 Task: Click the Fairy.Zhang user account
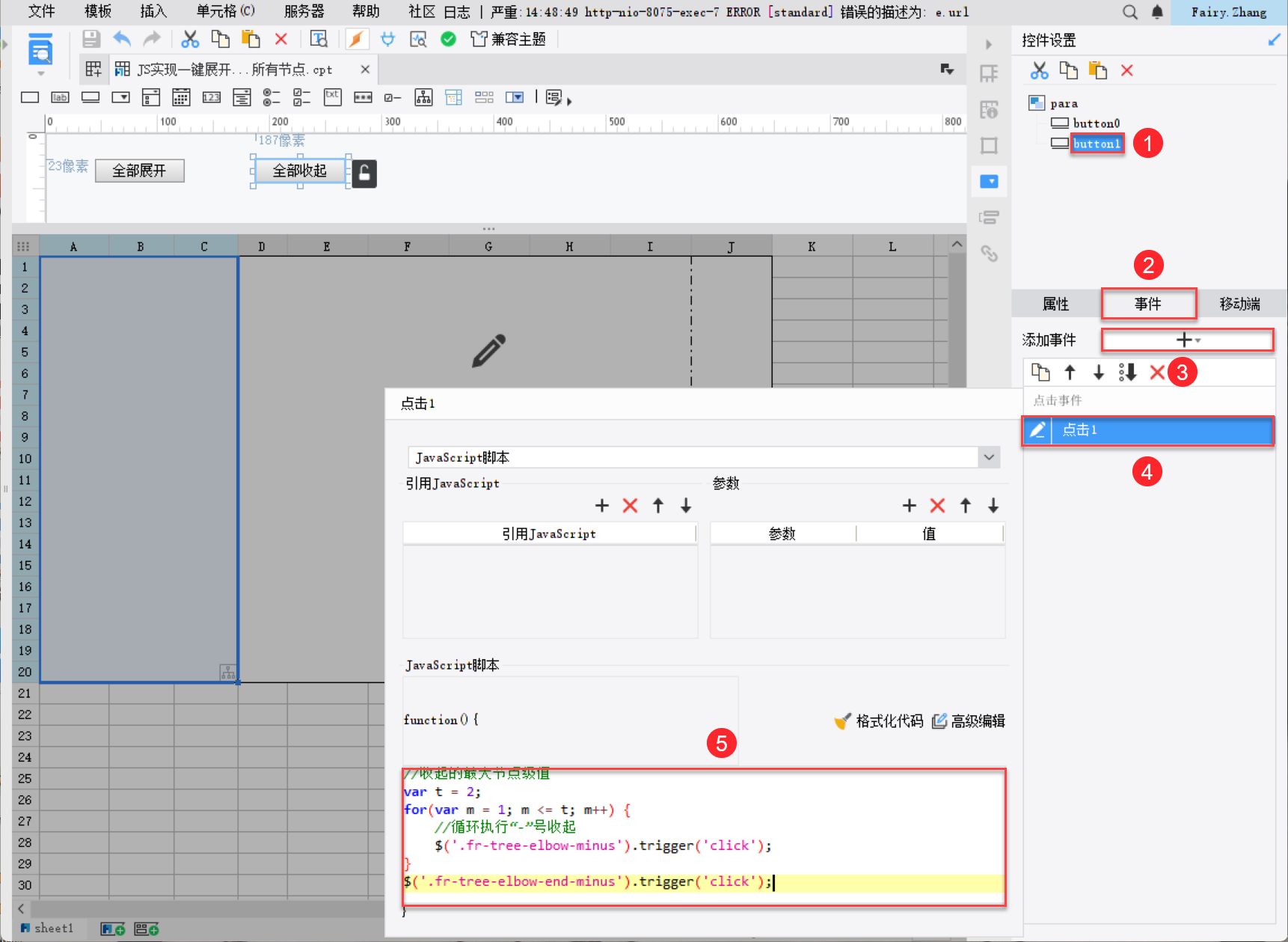(x=1229, y=12)
